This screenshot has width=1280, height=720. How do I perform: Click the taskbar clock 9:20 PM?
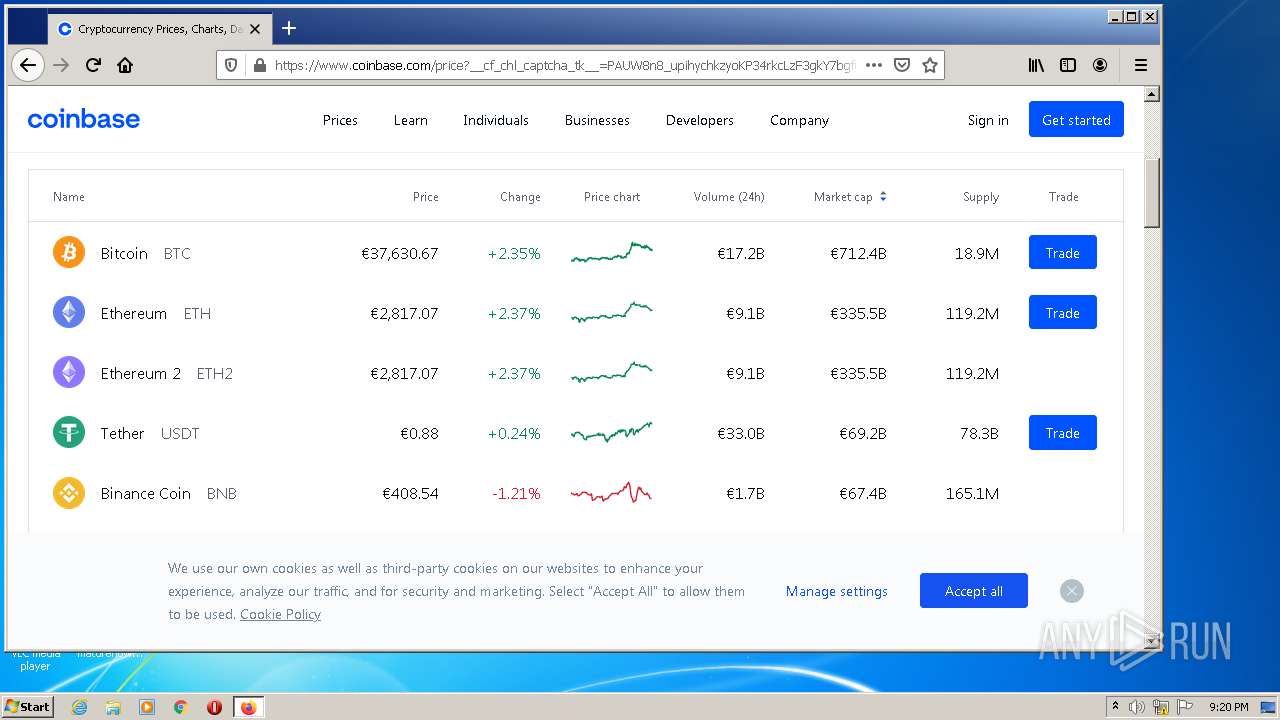1228,707
